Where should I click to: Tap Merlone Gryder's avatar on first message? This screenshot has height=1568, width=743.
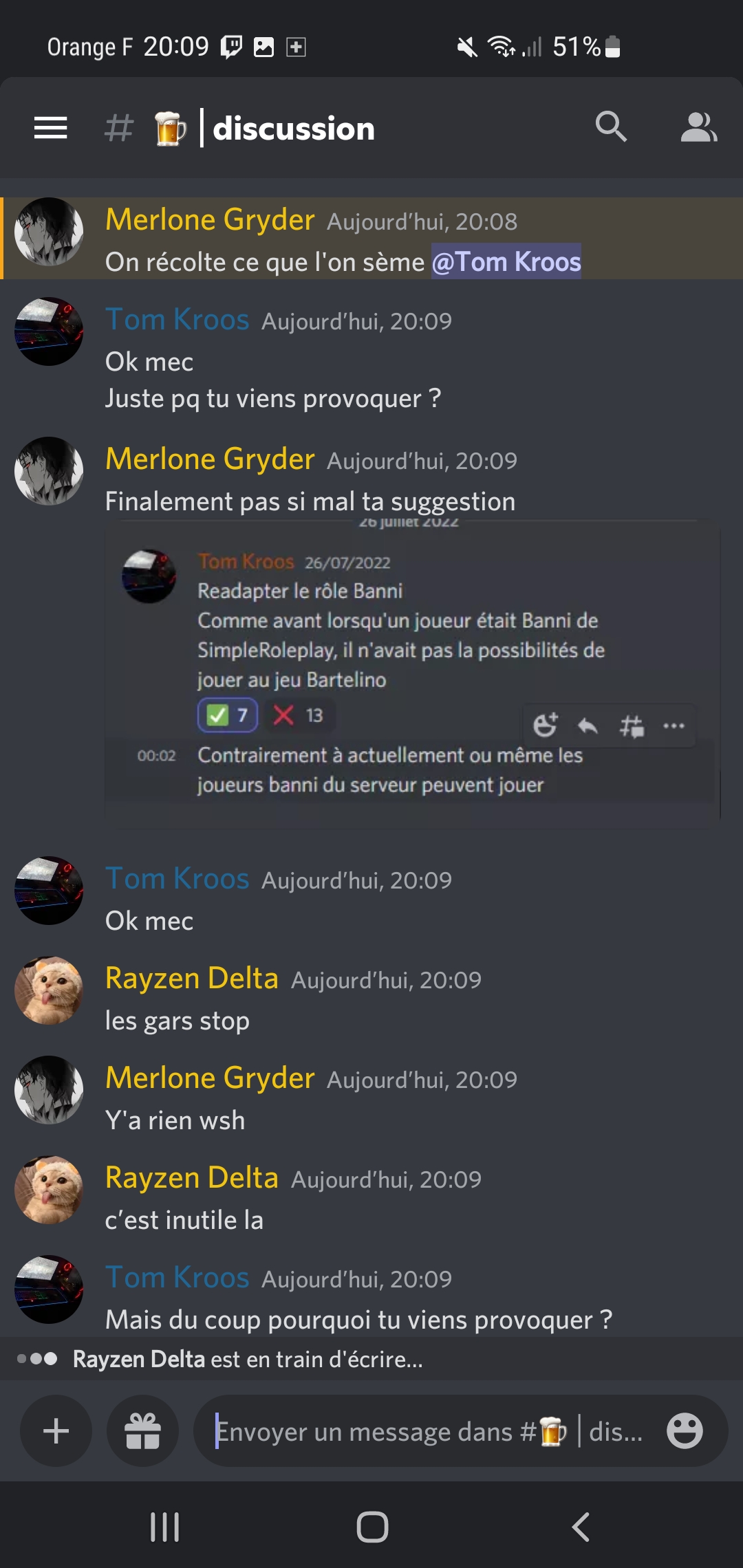49,232
